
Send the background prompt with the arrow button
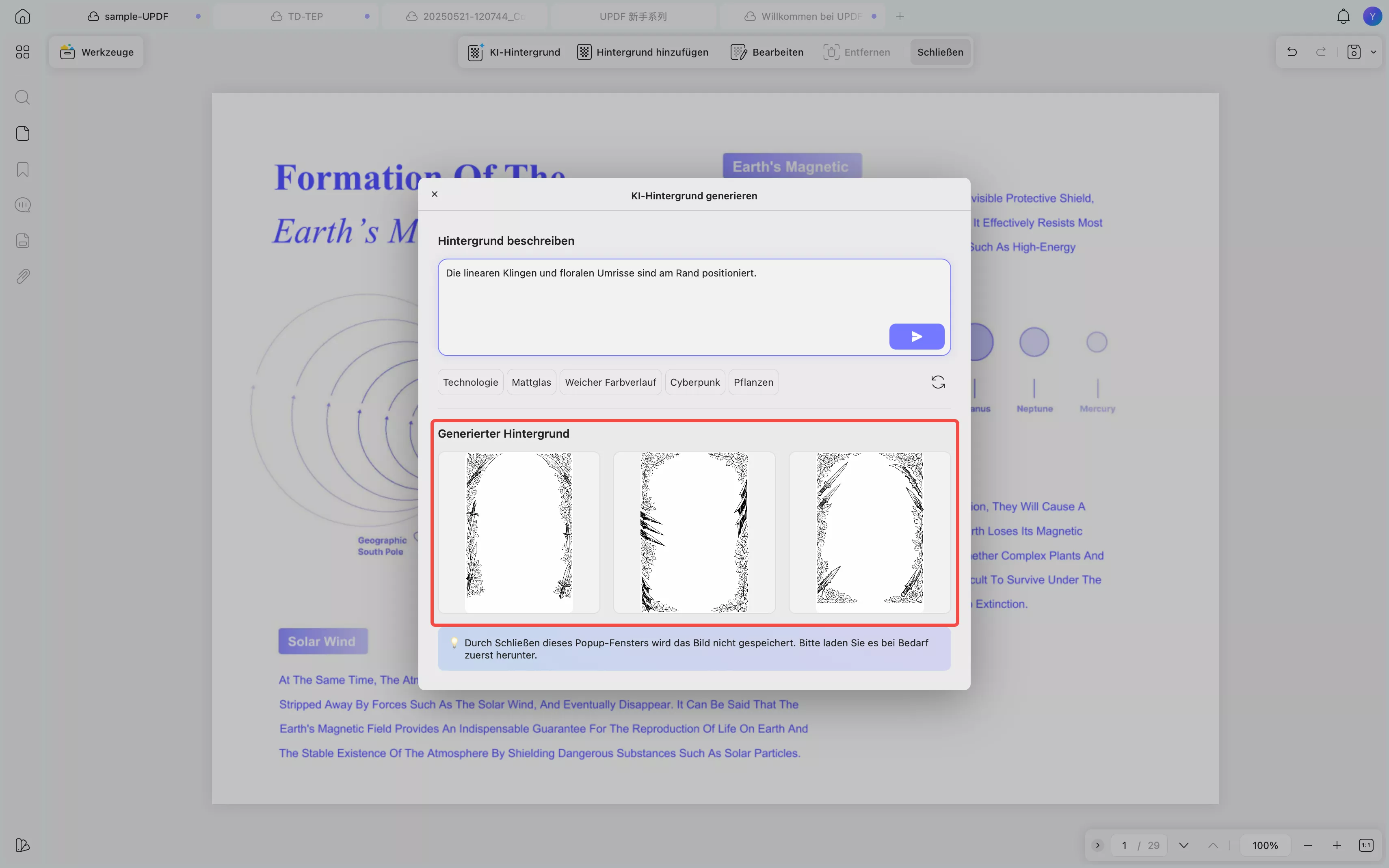tap(916, 337)
